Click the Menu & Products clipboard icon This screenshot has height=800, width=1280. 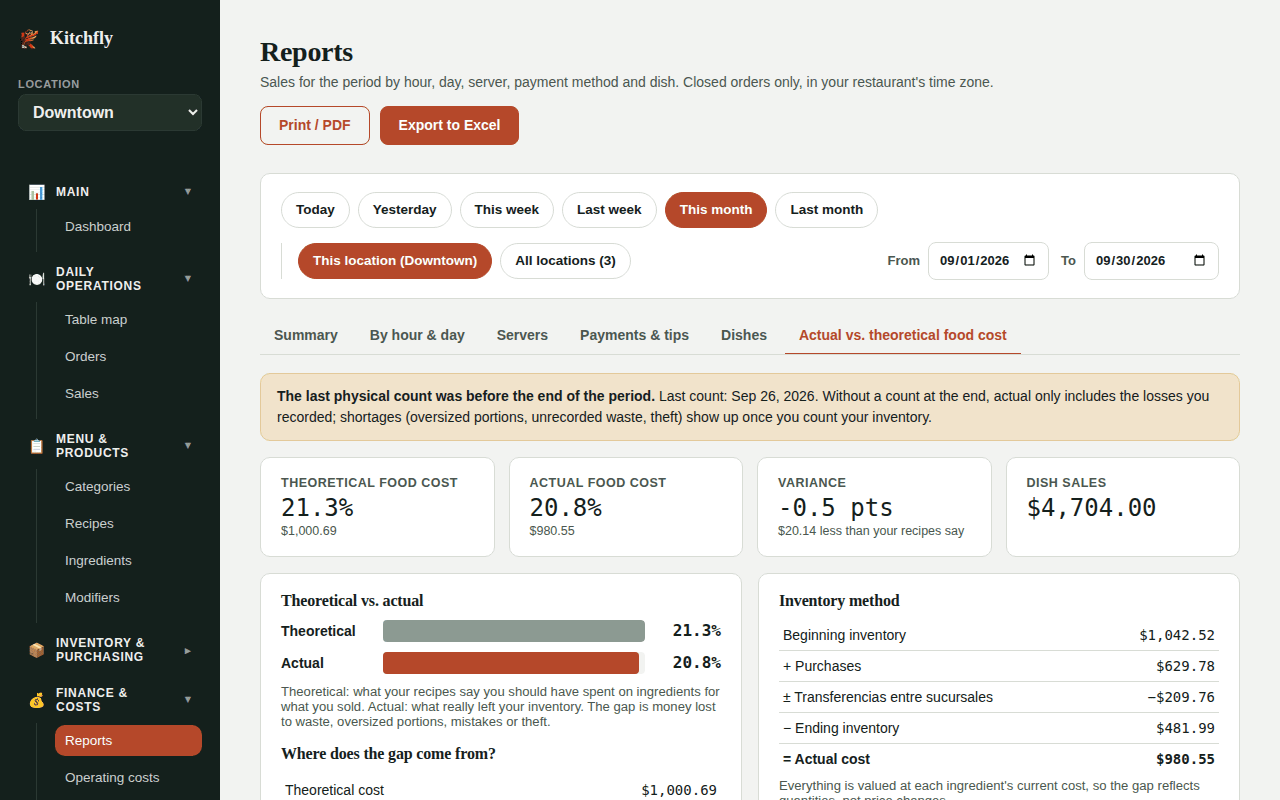point(37,446)
